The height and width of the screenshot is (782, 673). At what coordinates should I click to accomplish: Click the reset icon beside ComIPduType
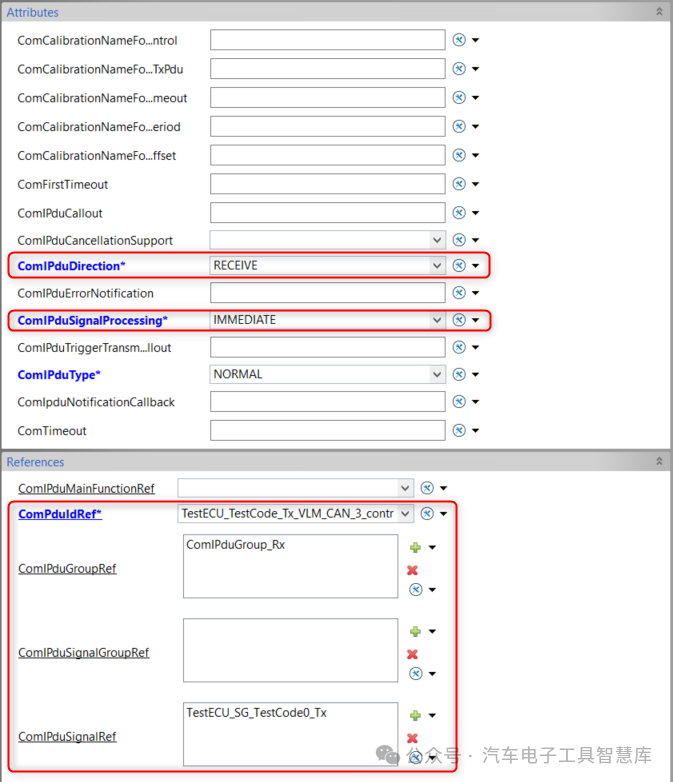tap(459, 374)
